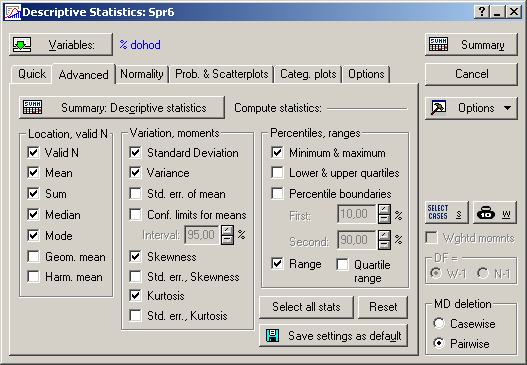Click the hammer icon on the Options button

[438, 108]
